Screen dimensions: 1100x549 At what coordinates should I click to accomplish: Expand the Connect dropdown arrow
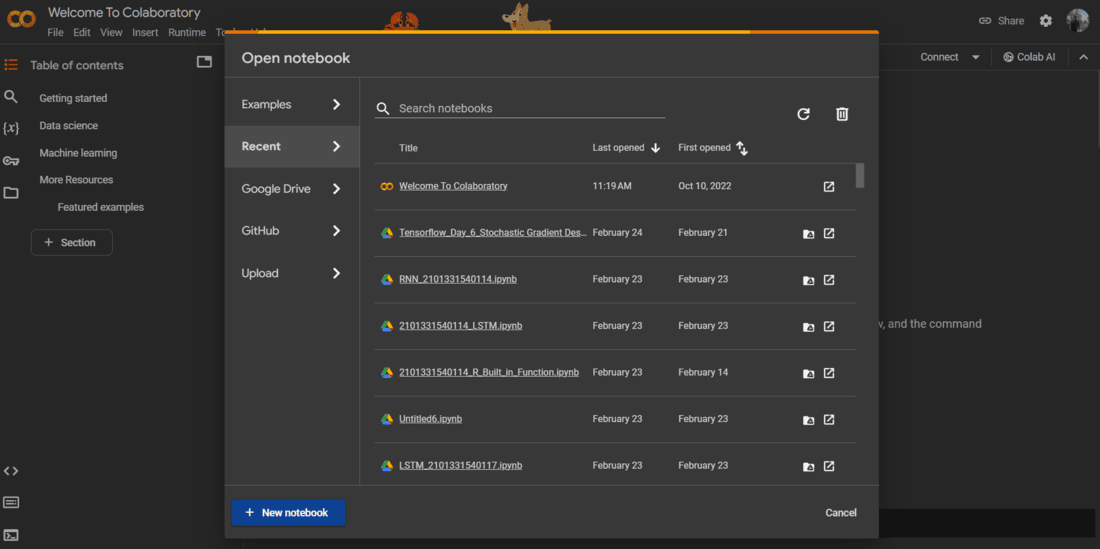click(976, 57)
